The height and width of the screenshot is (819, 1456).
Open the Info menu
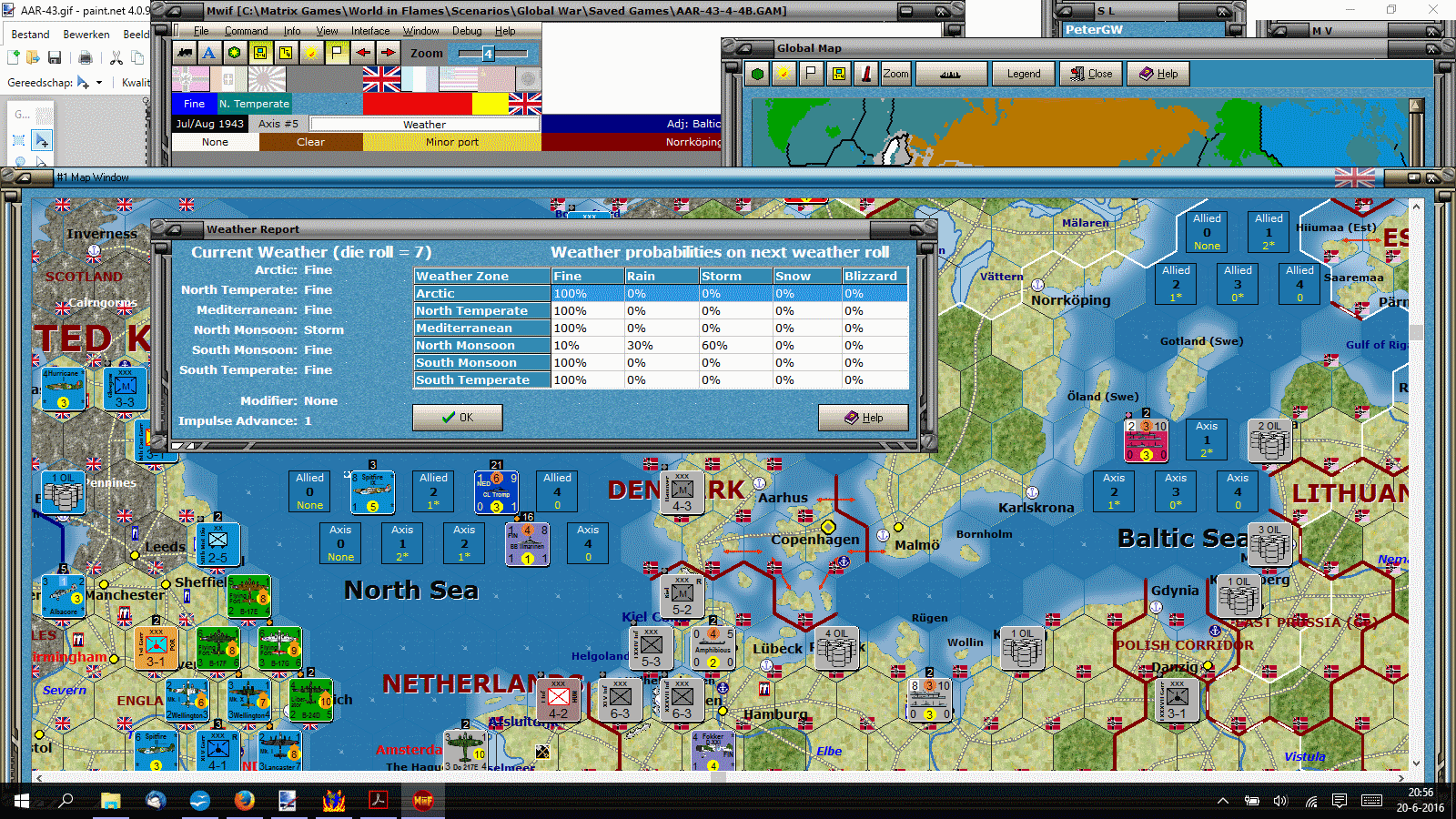click(x=291, y=31)
